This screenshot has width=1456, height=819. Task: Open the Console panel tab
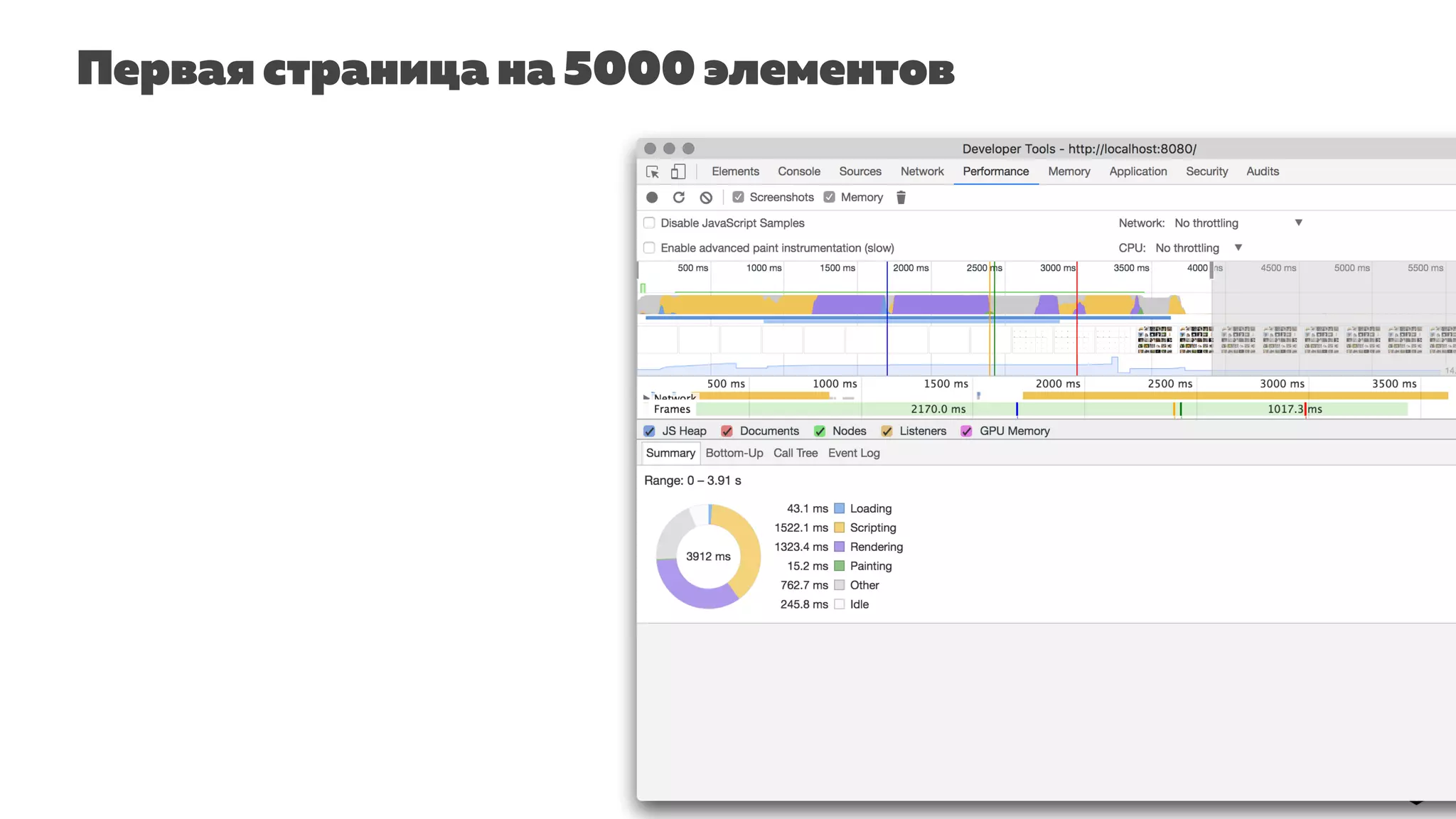tap(799, 171)
